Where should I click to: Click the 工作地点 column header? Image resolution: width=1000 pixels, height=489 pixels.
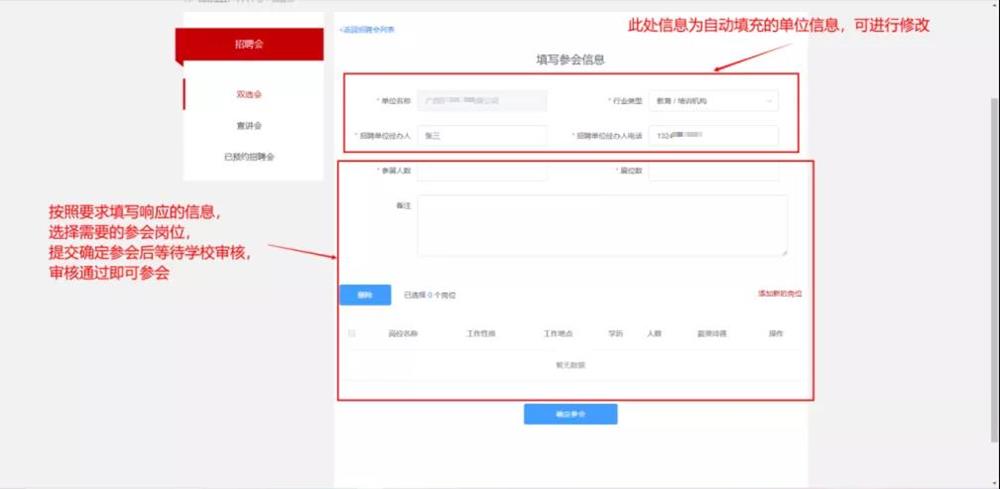(557, 333)
